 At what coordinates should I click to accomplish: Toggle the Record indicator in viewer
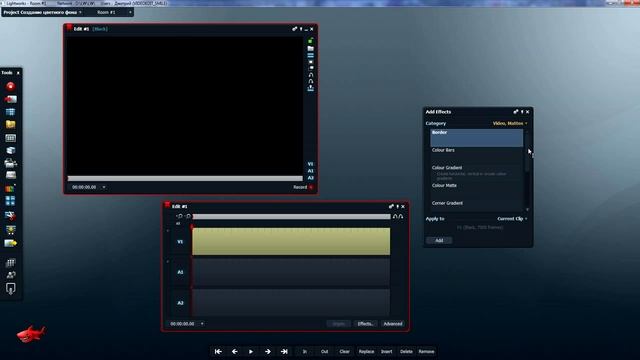(303, 187)
